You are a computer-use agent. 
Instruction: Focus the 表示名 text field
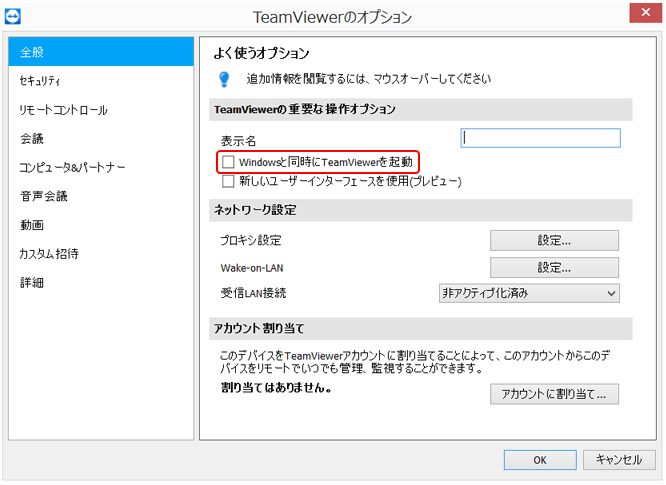(541, 138)
